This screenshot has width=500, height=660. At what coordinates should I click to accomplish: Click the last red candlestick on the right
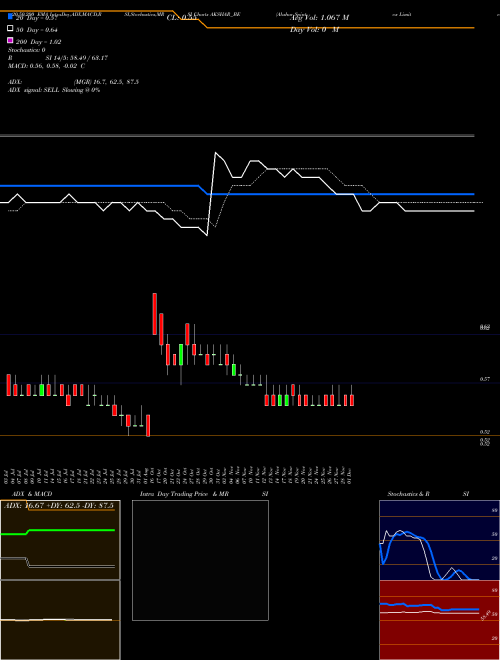tap(352, 400)
